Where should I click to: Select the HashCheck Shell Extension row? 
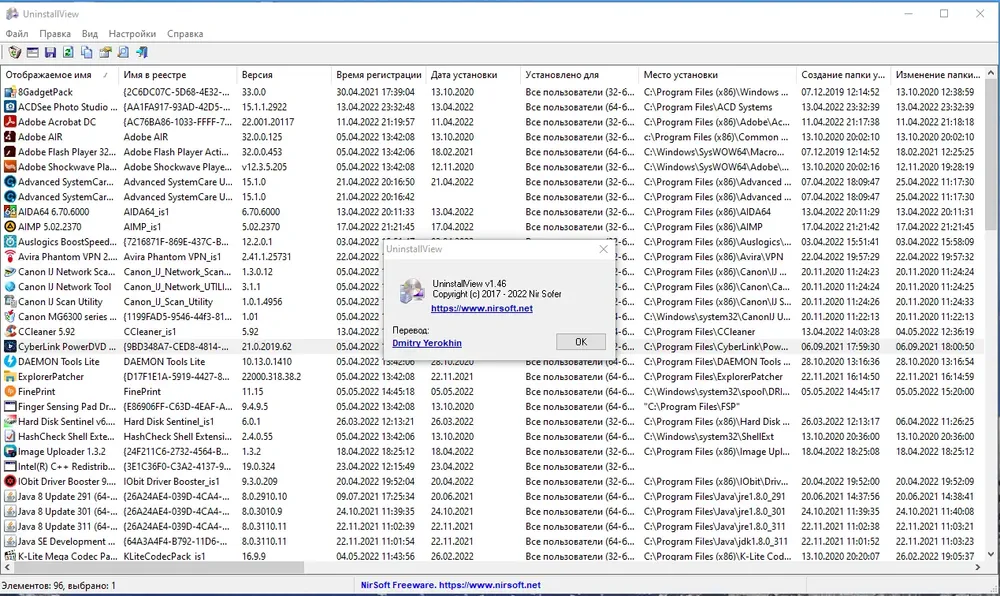492,437
